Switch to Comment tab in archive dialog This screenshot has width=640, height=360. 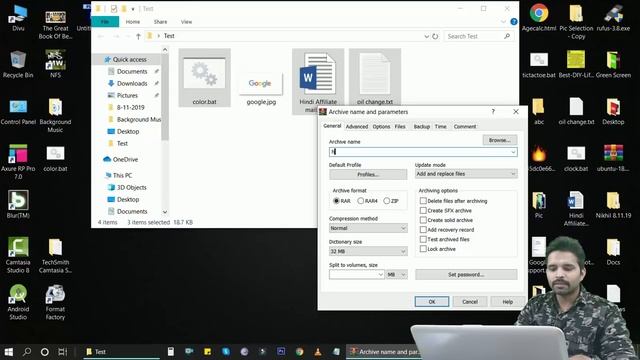pyautogui.click(x=465, y=127)
